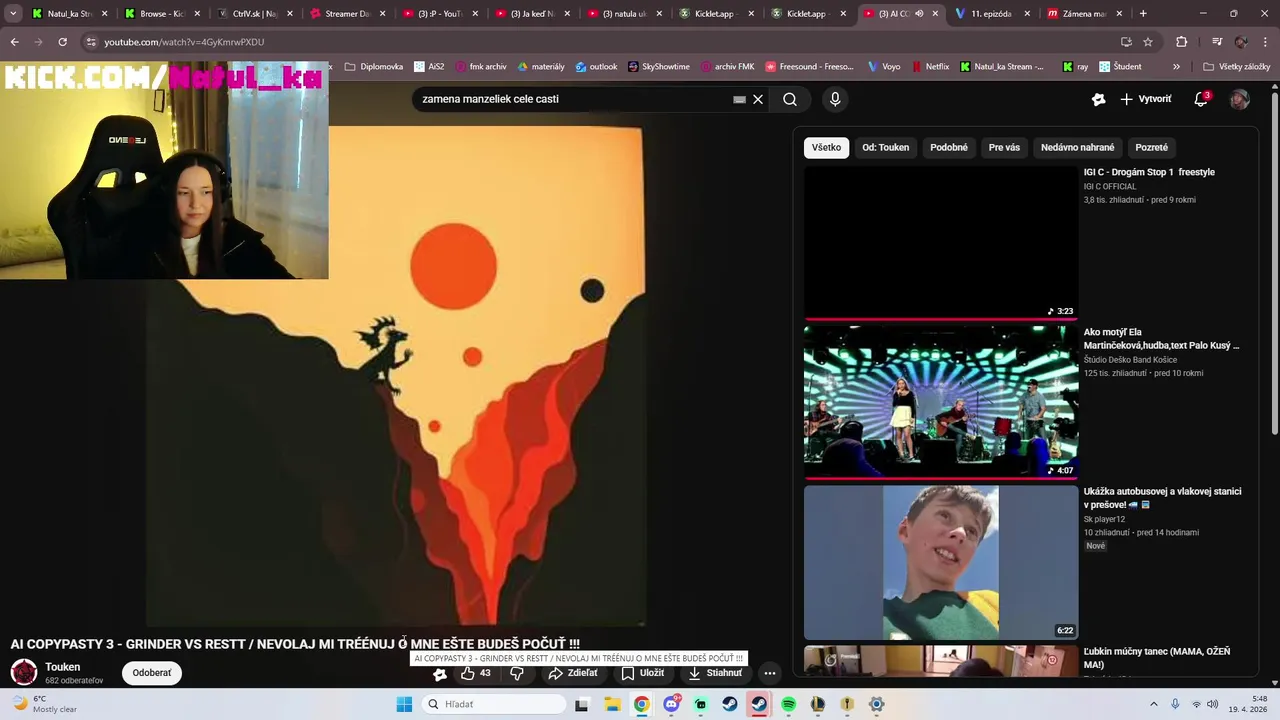The width and height of the screenshot is (1280, 720).
Task: Open the tab search dropdown arrow
Action: coord(13,14)
